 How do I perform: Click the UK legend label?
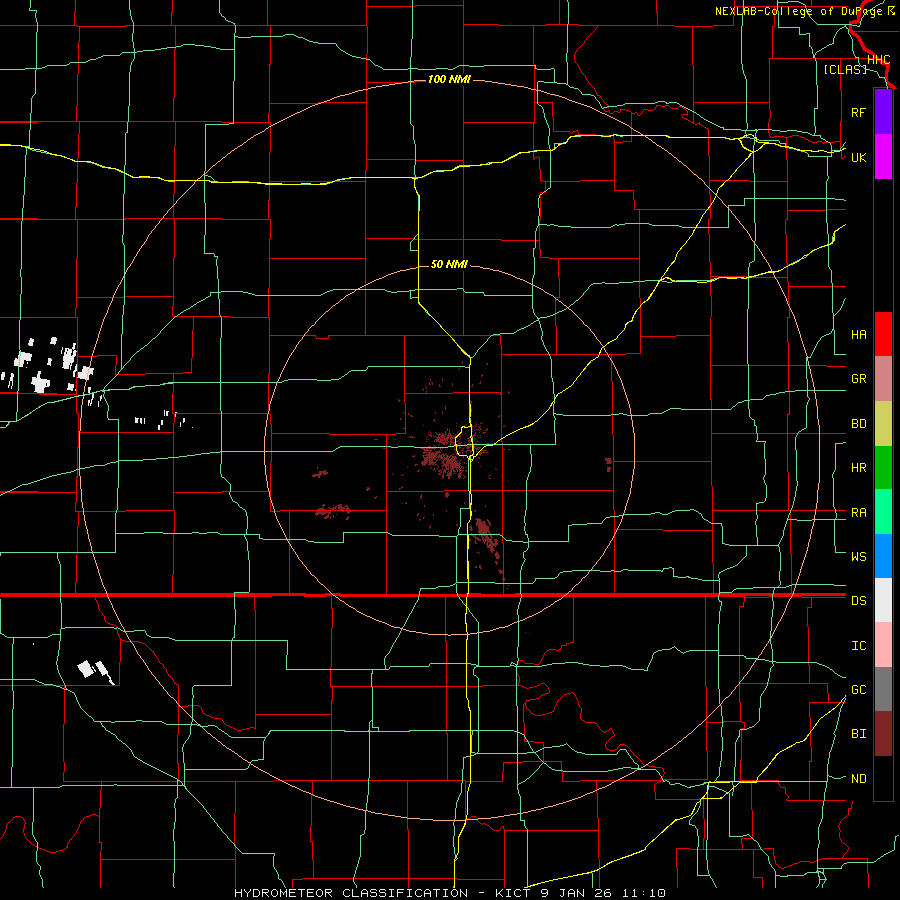[x=858, y=157]
